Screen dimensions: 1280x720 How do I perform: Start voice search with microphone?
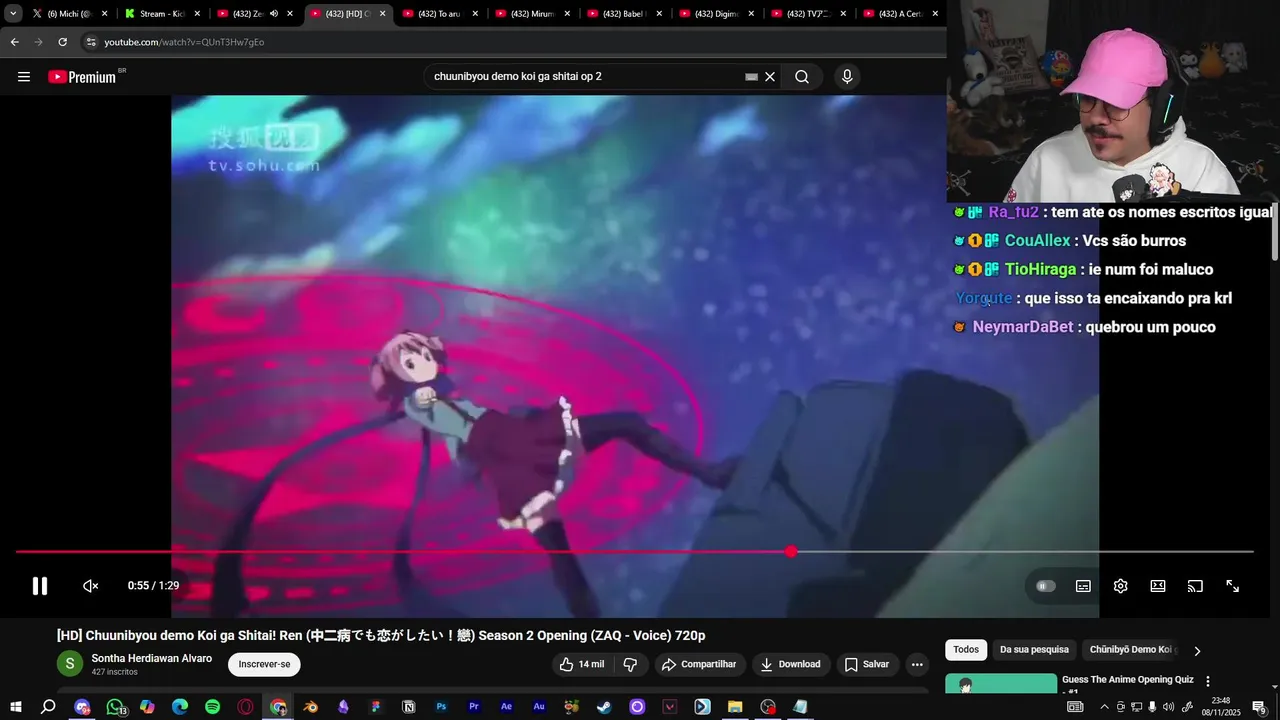tap(847, 77)
